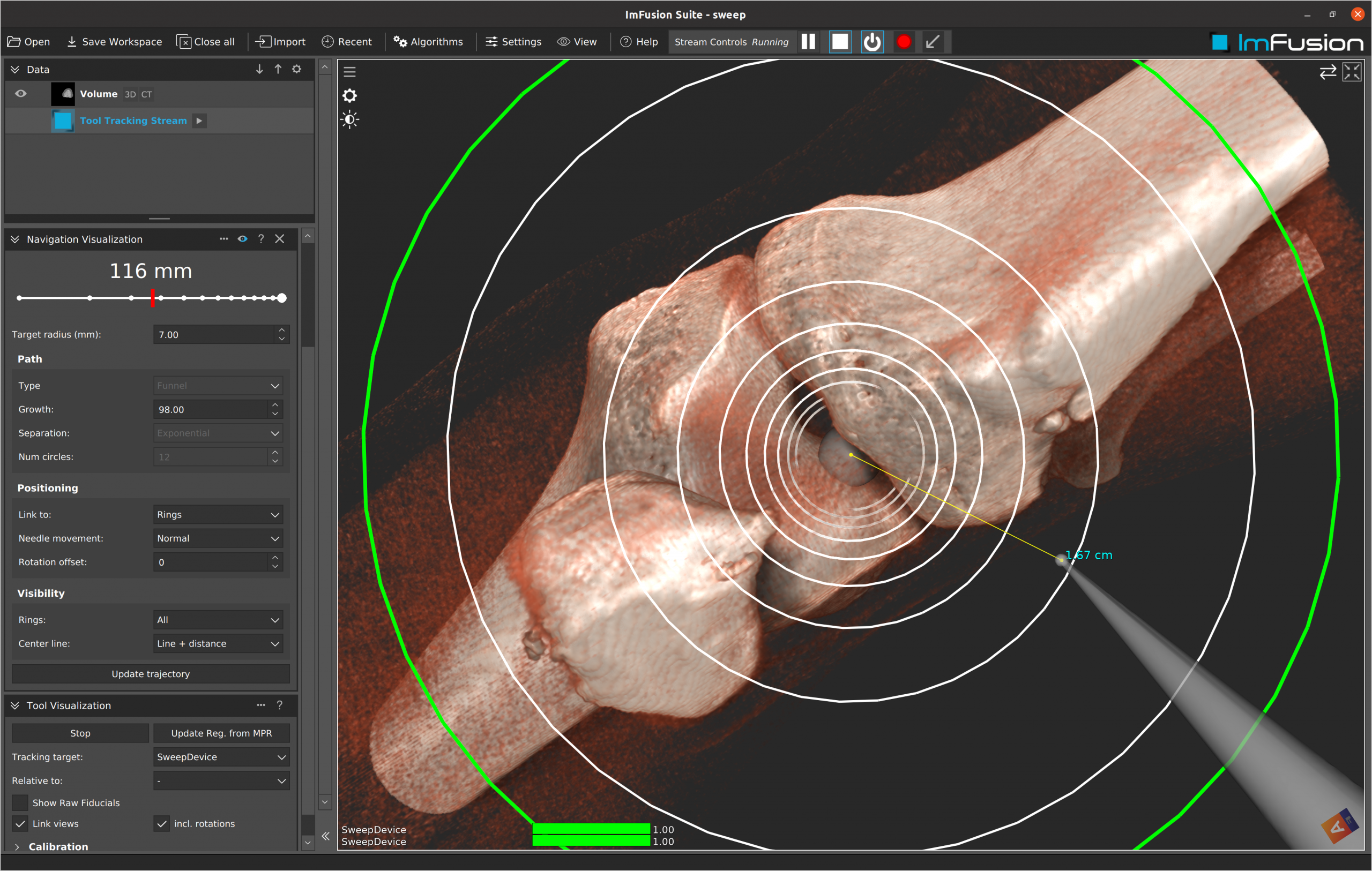
Task: Click the red record stream button
Action: tap(904, 42)
